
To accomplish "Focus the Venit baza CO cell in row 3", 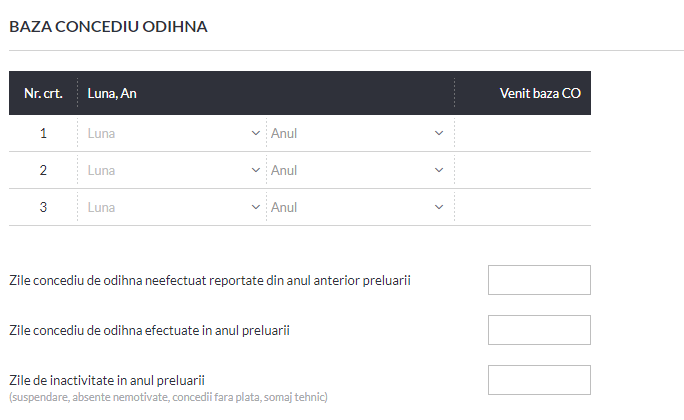I will [x=523, y=207].
